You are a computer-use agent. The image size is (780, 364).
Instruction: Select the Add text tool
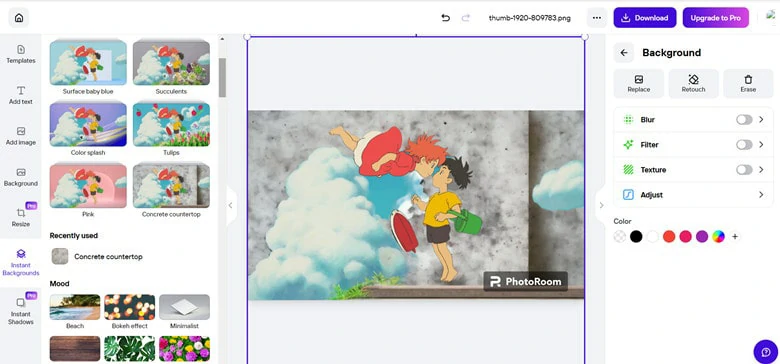21,95
